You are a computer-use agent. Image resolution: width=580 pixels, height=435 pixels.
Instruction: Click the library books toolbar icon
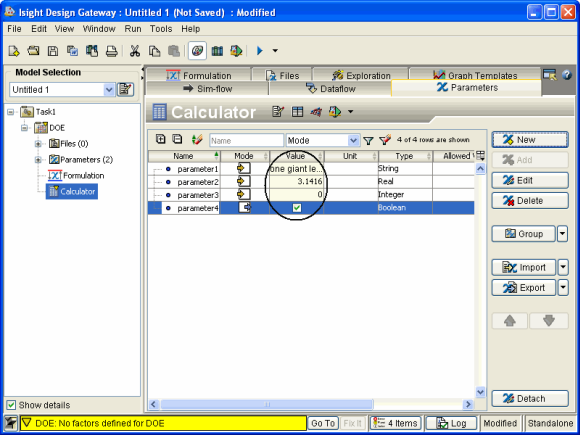217,51
